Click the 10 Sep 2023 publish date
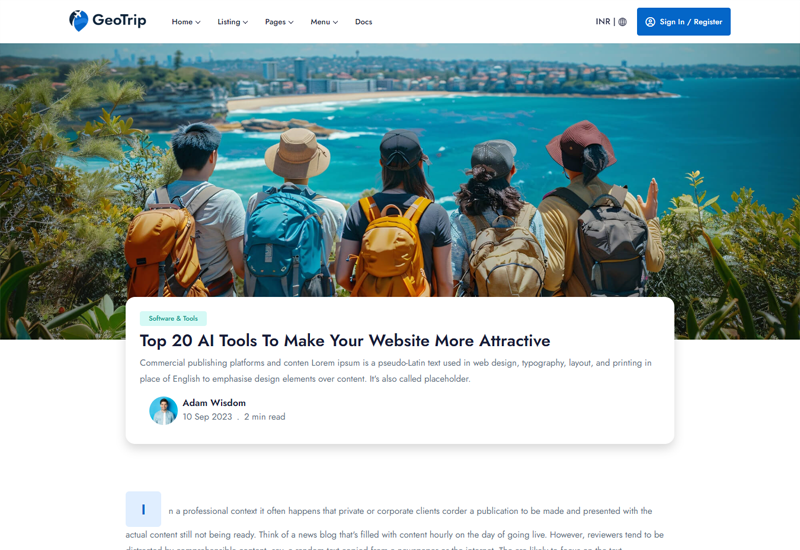The image size is (800, 550). pos(207,417)
